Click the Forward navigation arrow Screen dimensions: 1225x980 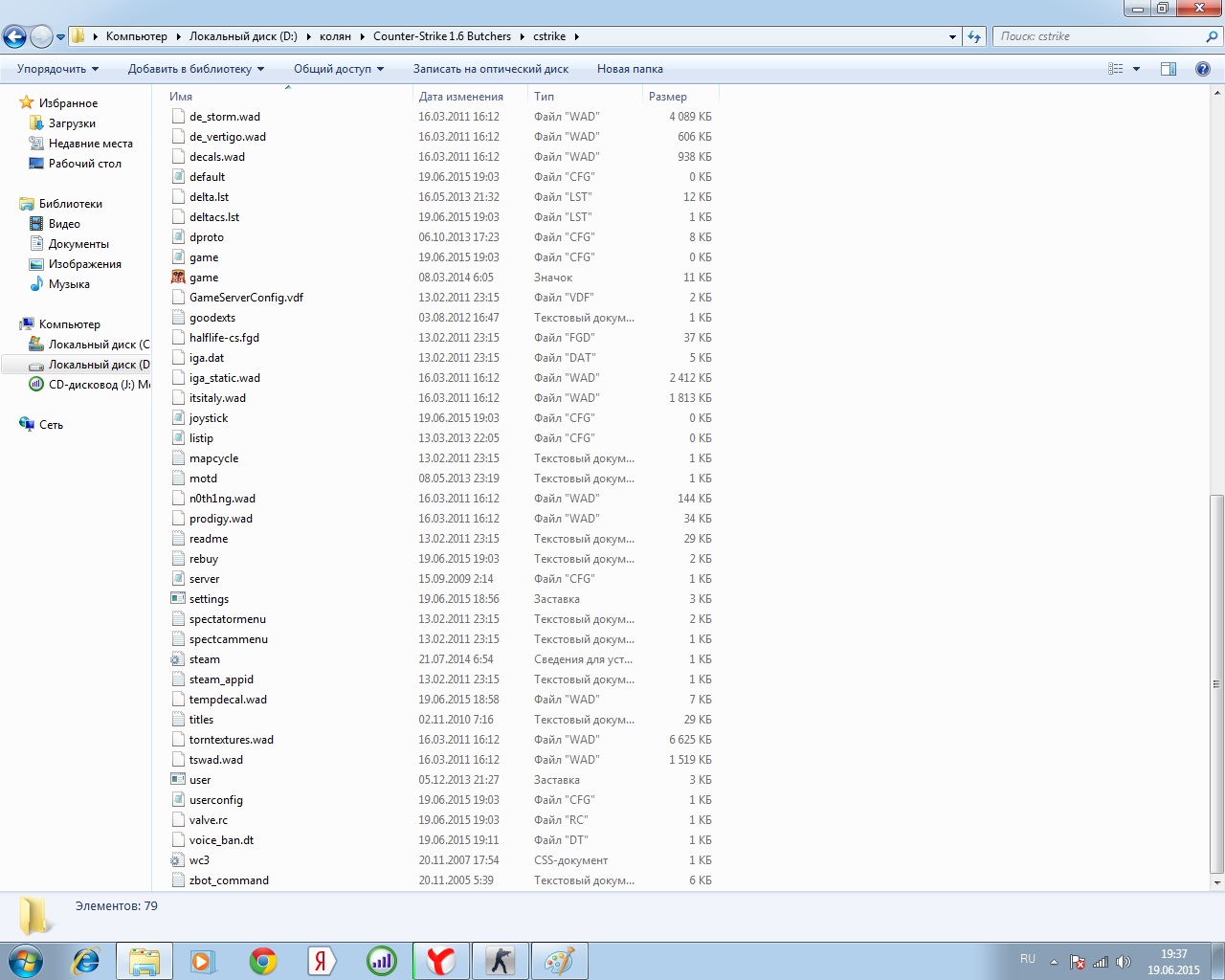coord(41,37)
